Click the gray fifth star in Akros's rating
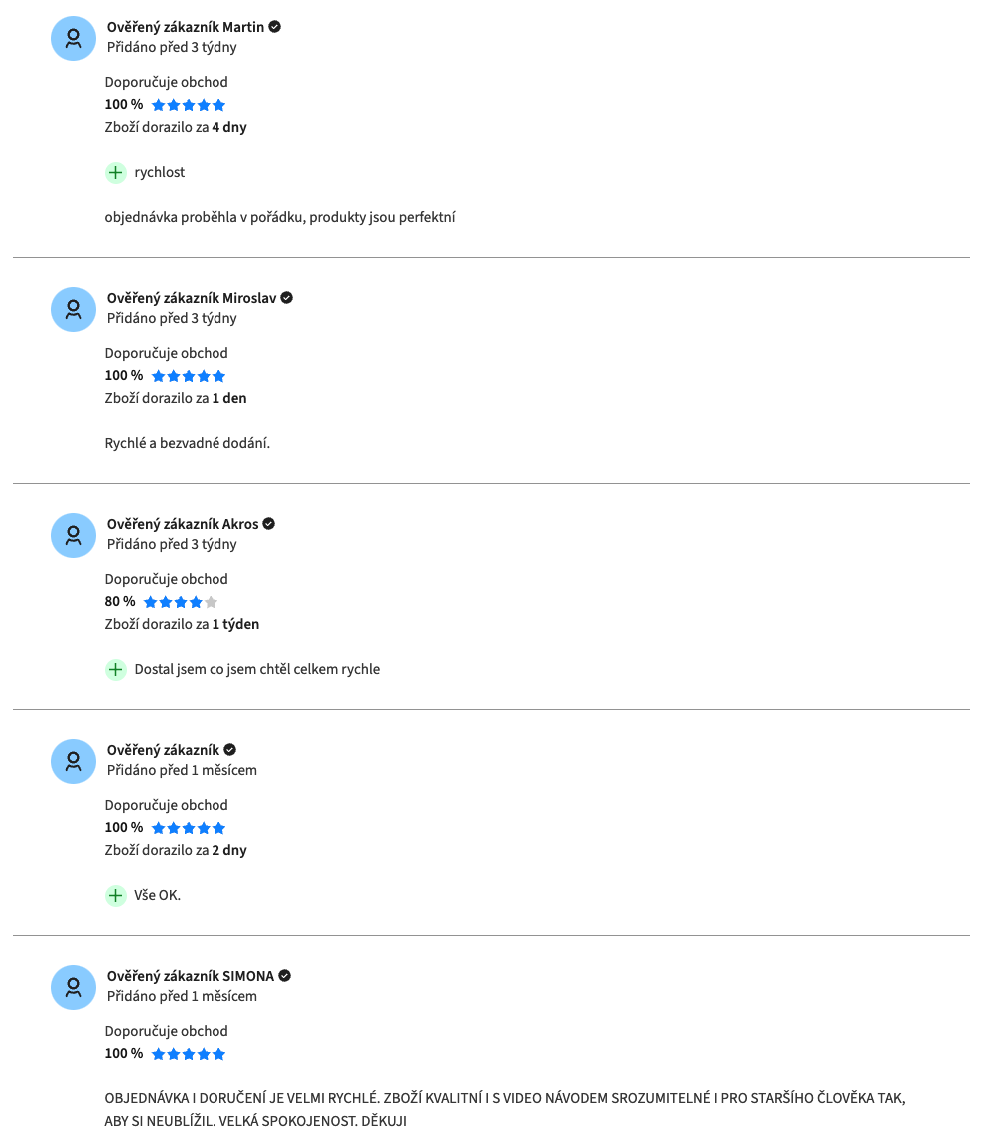 point(211,602)
